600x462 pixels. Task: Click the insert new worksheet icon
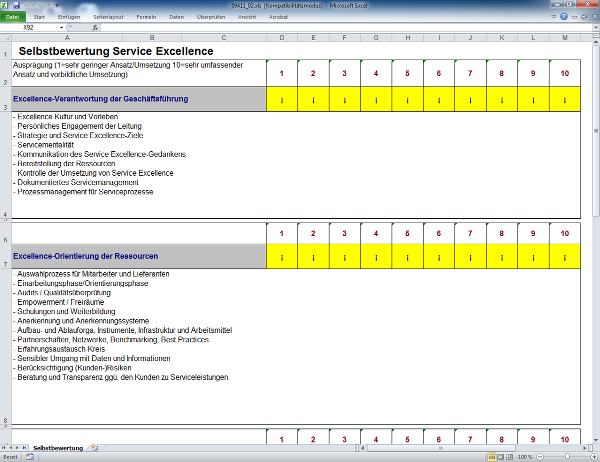[95, 447]
